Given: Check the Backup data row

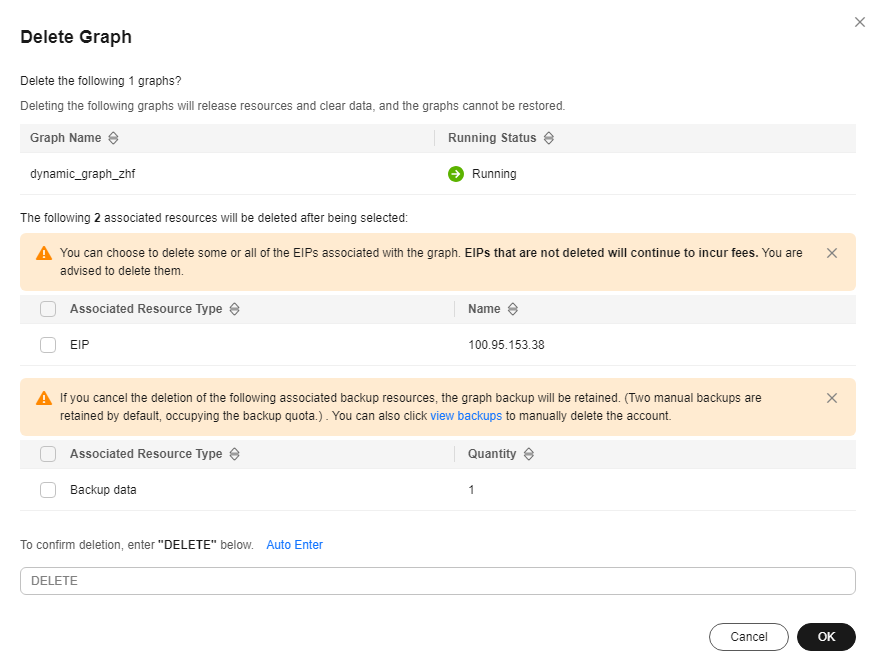Looking at the screenshot, I should (48, 490).
